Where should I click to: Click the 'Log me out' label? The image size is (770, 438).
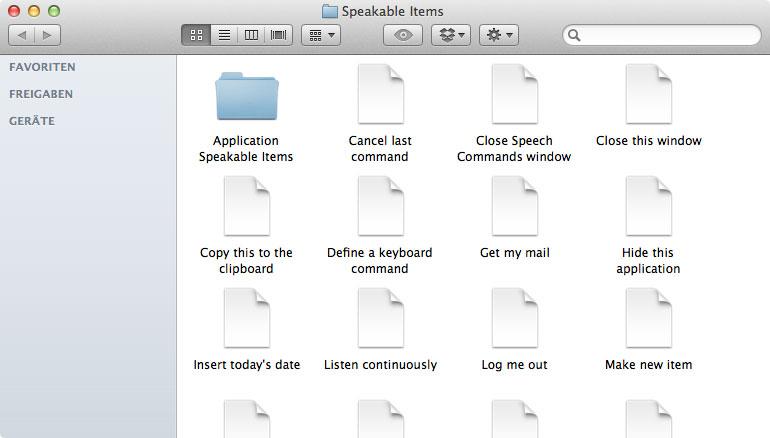[x=515, y=365]
